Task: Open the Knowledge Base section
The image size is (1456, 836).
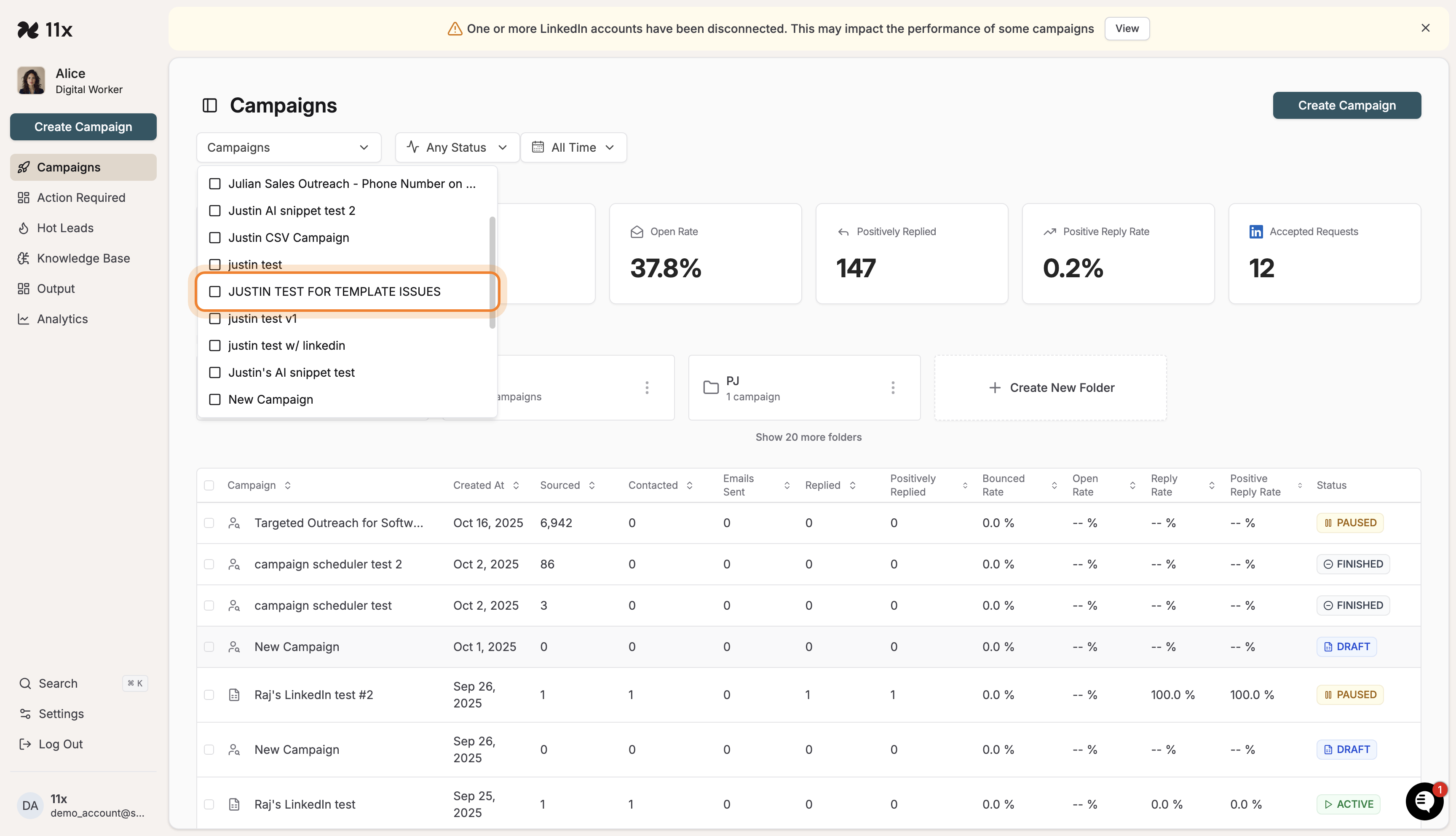Action: pos(83,258)
